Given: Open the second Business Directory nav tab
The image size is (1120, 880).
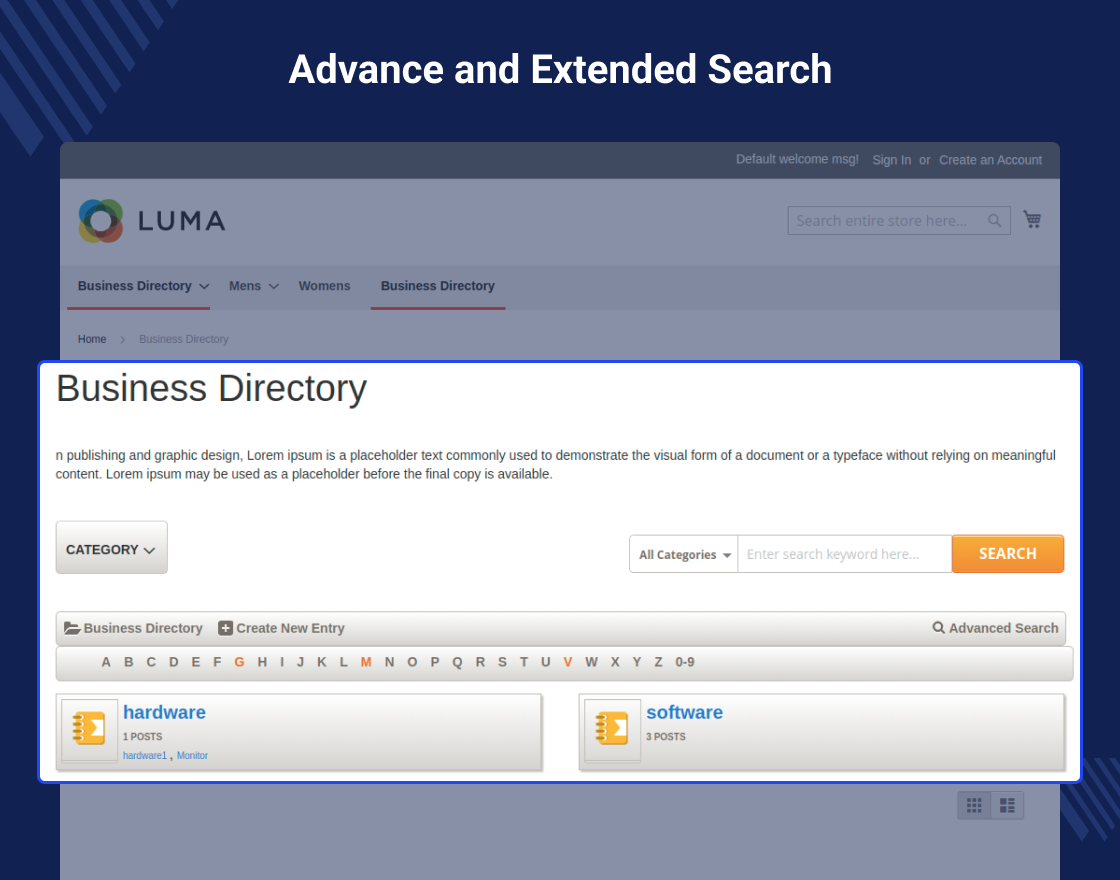Looking at the screenshot, I should click(x=438, y=286).
